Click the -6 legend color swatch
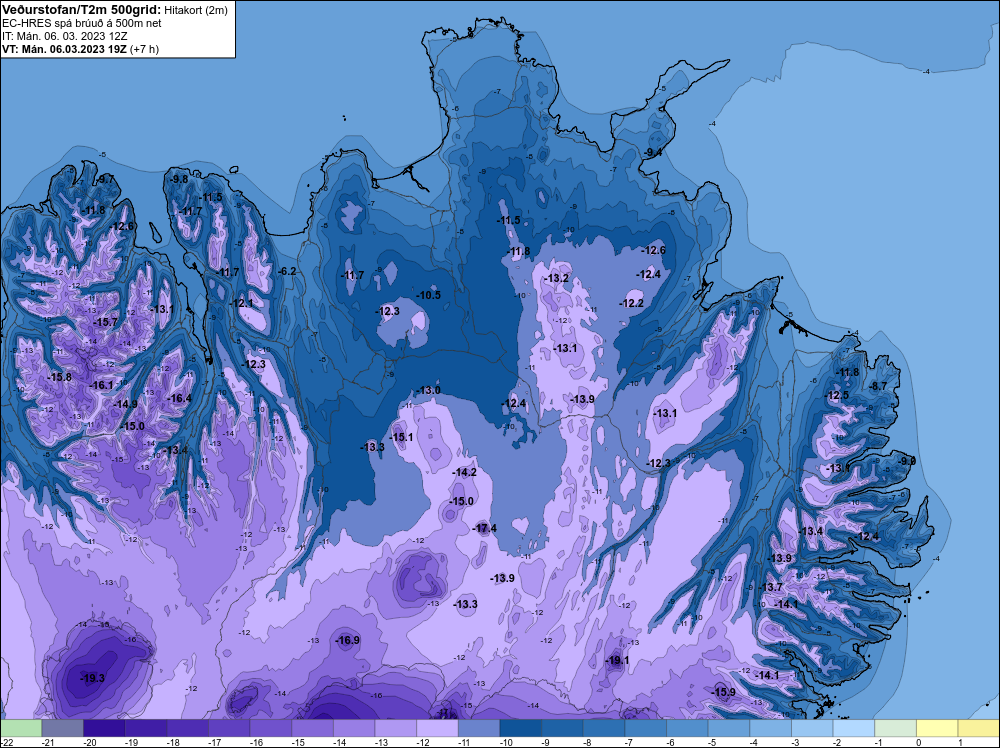This screenshot has width=1000, height=748. 688,728
